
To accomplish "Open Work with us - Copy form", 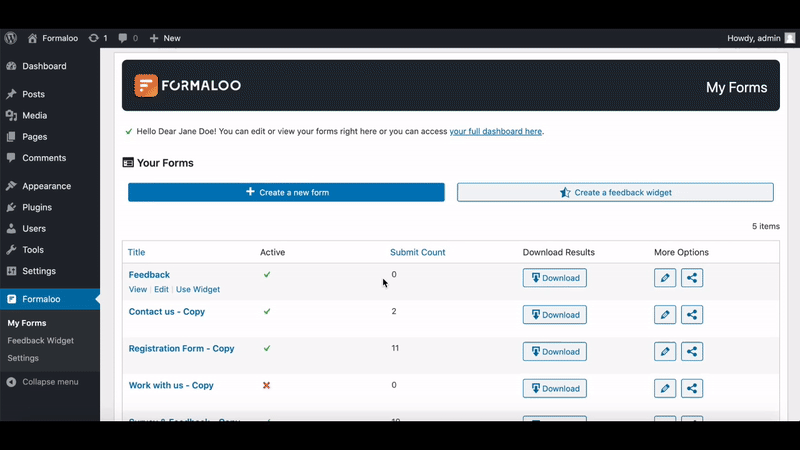I will [x=171, y=385].
